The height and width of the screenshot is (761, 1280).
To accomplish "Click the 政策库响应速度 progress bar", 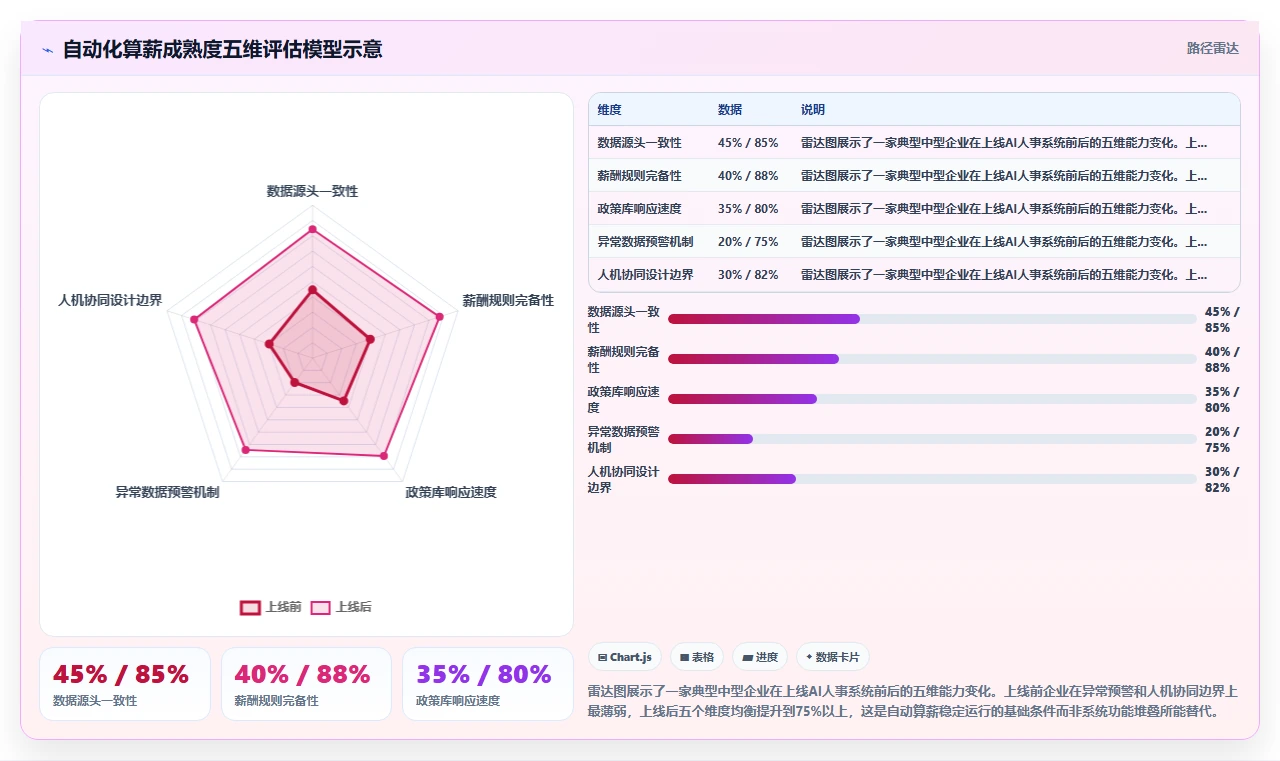I will [932, 399].
